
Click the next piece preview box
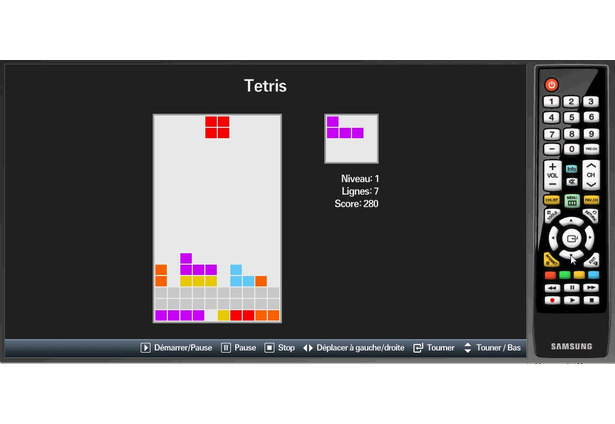click(x=351, y=139)
